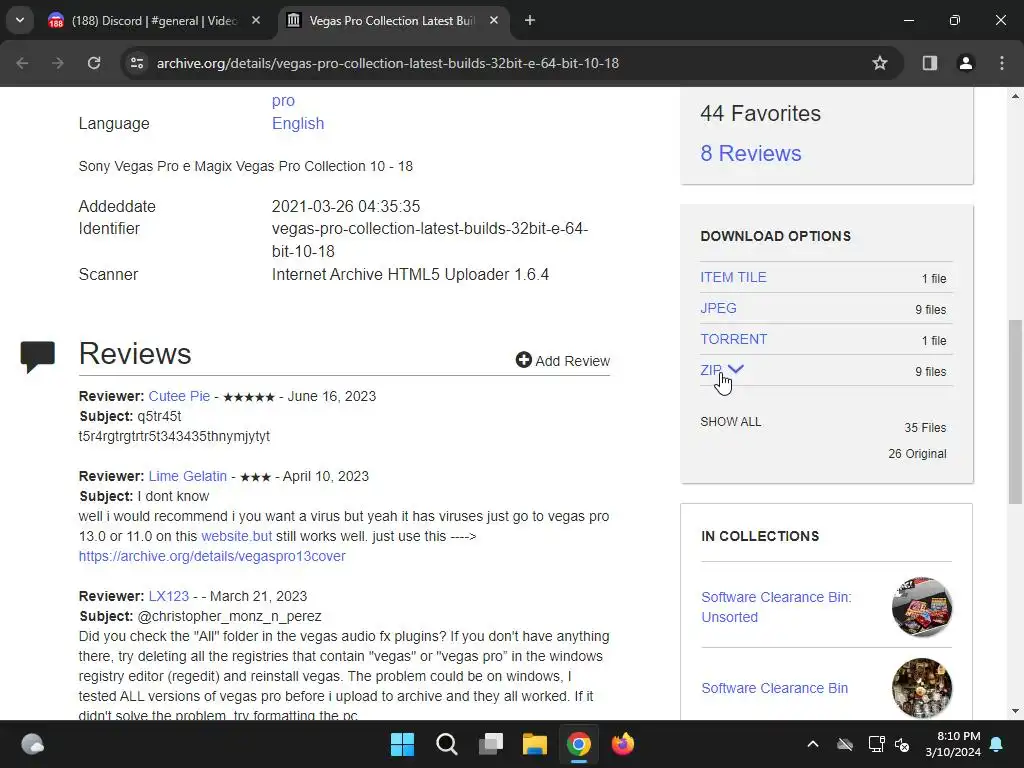Show all download files
Viewport: 1024px width, 768px height.
point(731,422)
